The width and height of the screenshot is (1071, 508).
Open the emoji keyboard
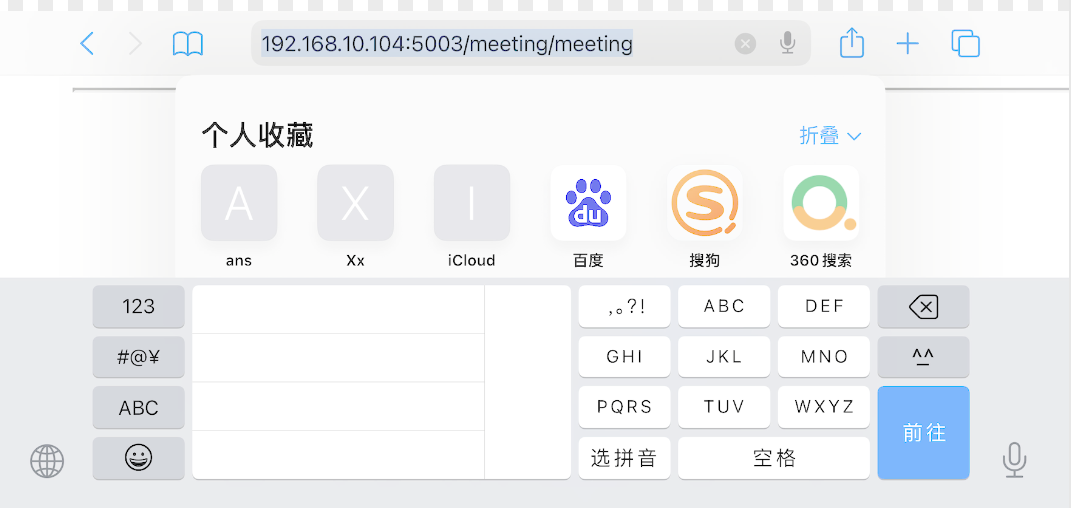point(139,458)
